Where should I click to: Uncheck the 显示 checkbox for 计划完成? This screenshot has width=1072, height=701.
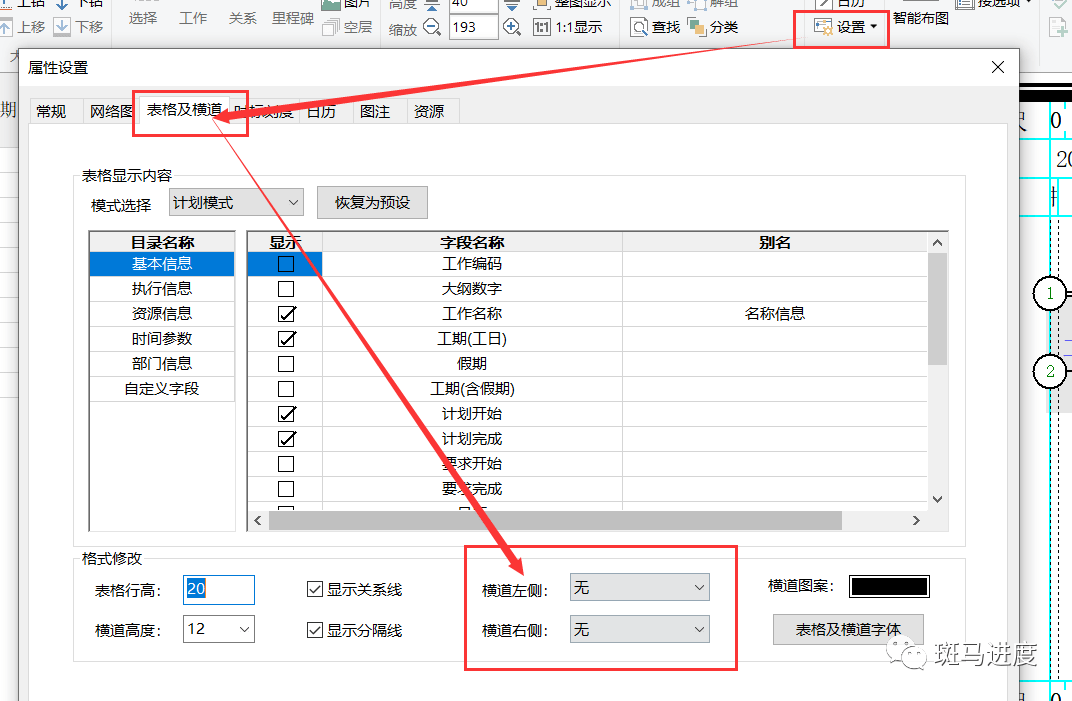click(286, 438)
